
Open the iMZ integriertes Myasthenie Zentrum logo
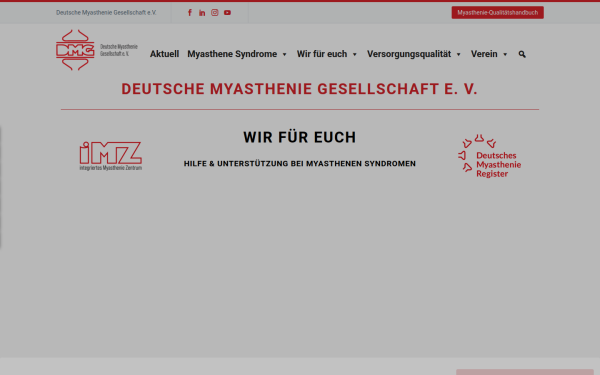[x=111, y=156]
